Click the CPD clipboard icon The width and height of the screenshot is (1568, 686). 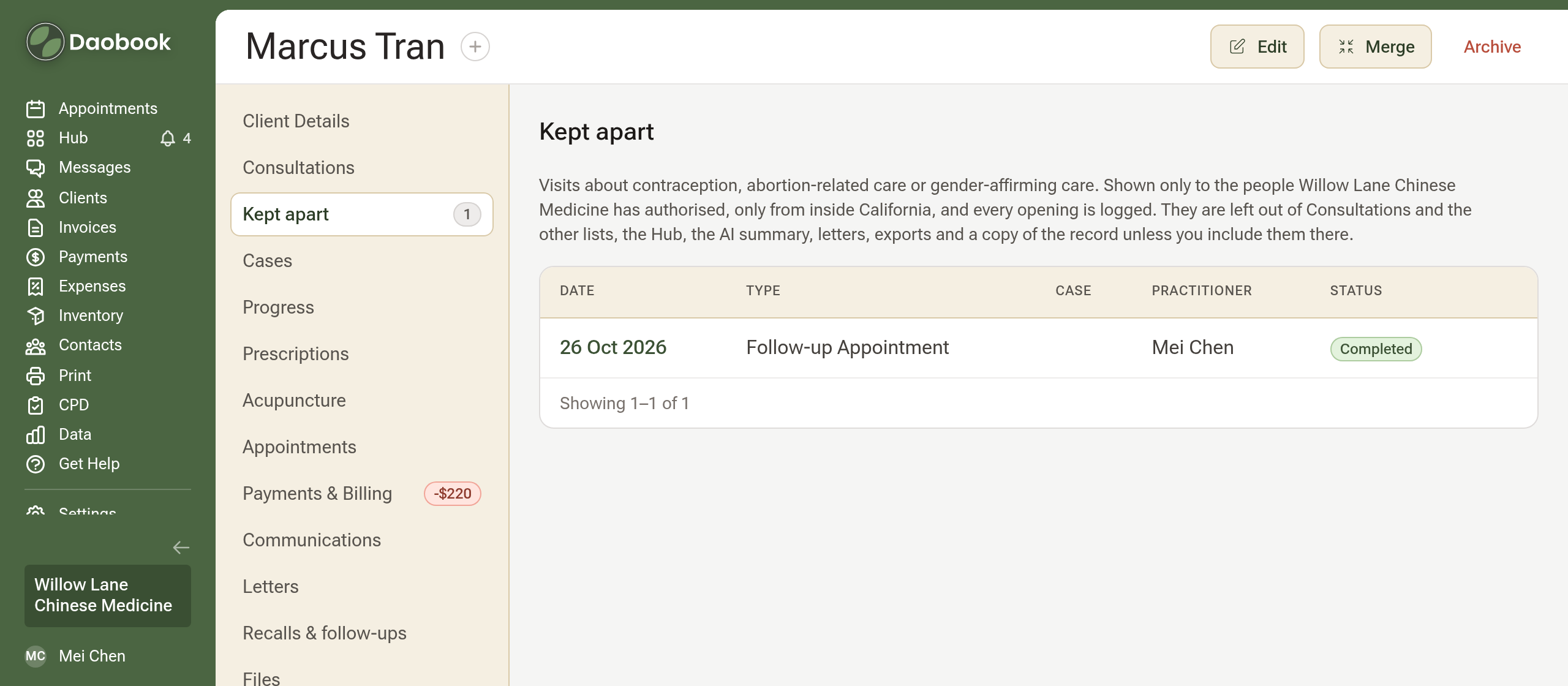click(36, 405)
